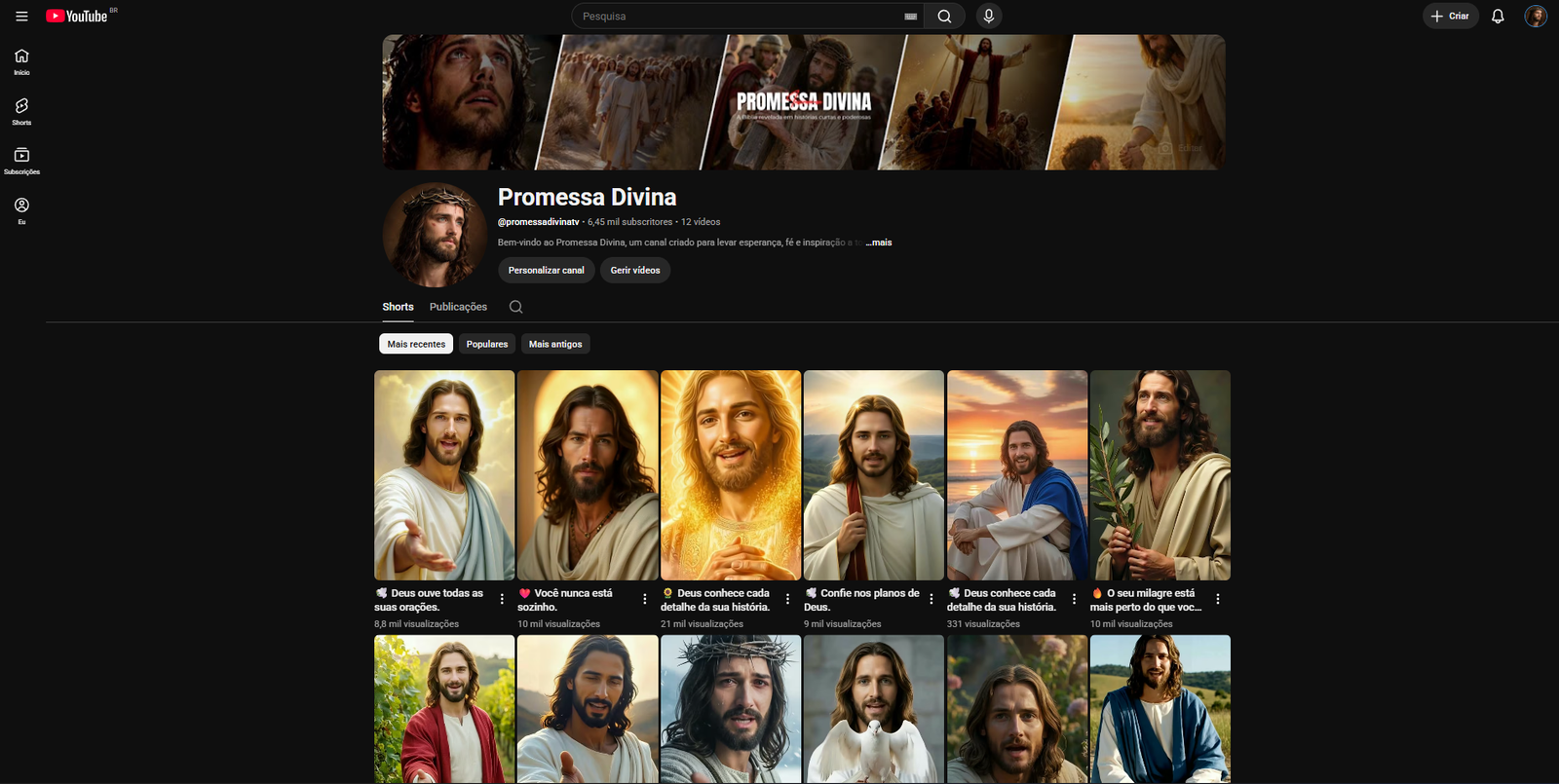The width and height of the screenshot is (1559, 784).
Task: Click '6,45 mil subscritores' text
Action: point(629,222)
